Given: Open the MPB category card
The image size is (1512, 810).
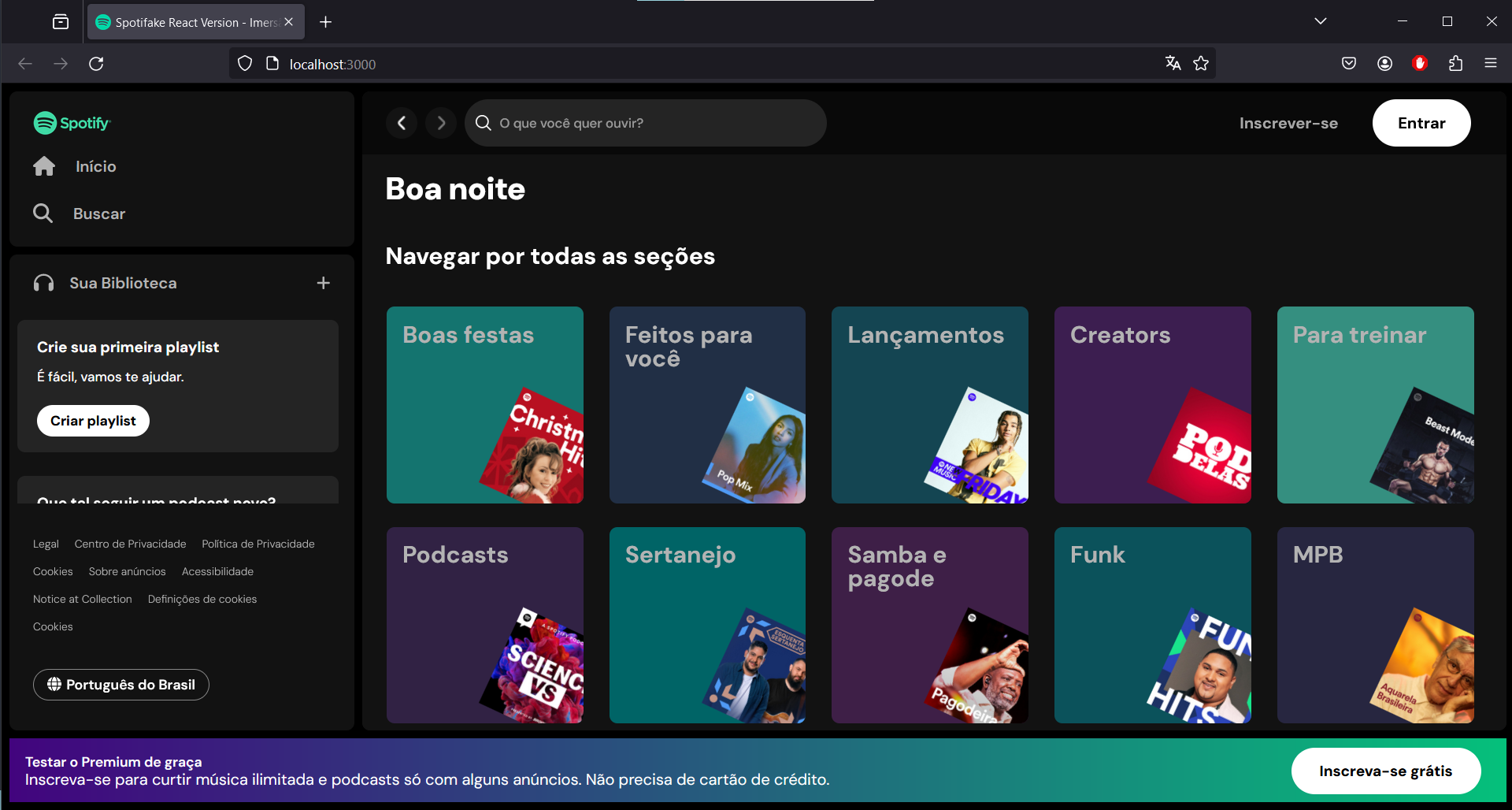Looking at the screenshot, I should [1376, 626].
